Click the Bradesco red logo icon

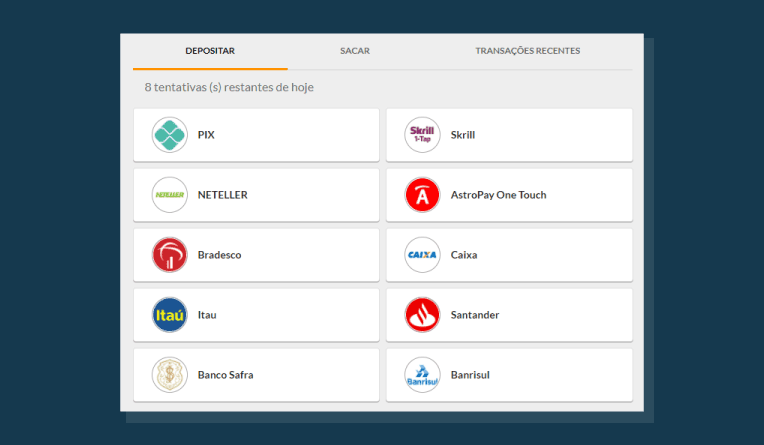point(170,255)
